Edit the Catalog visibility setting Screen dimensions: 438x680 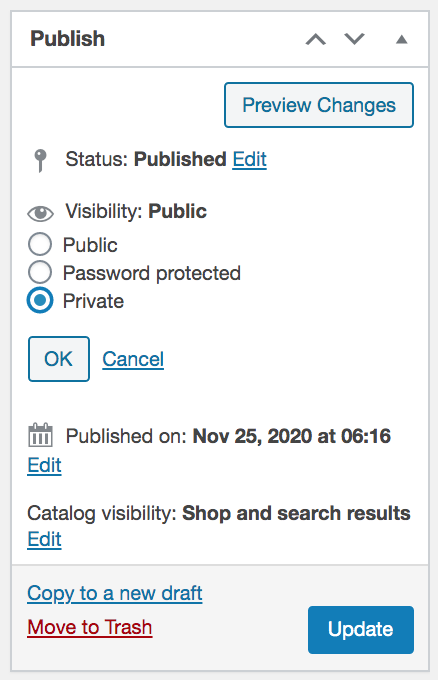click(44, 539)
